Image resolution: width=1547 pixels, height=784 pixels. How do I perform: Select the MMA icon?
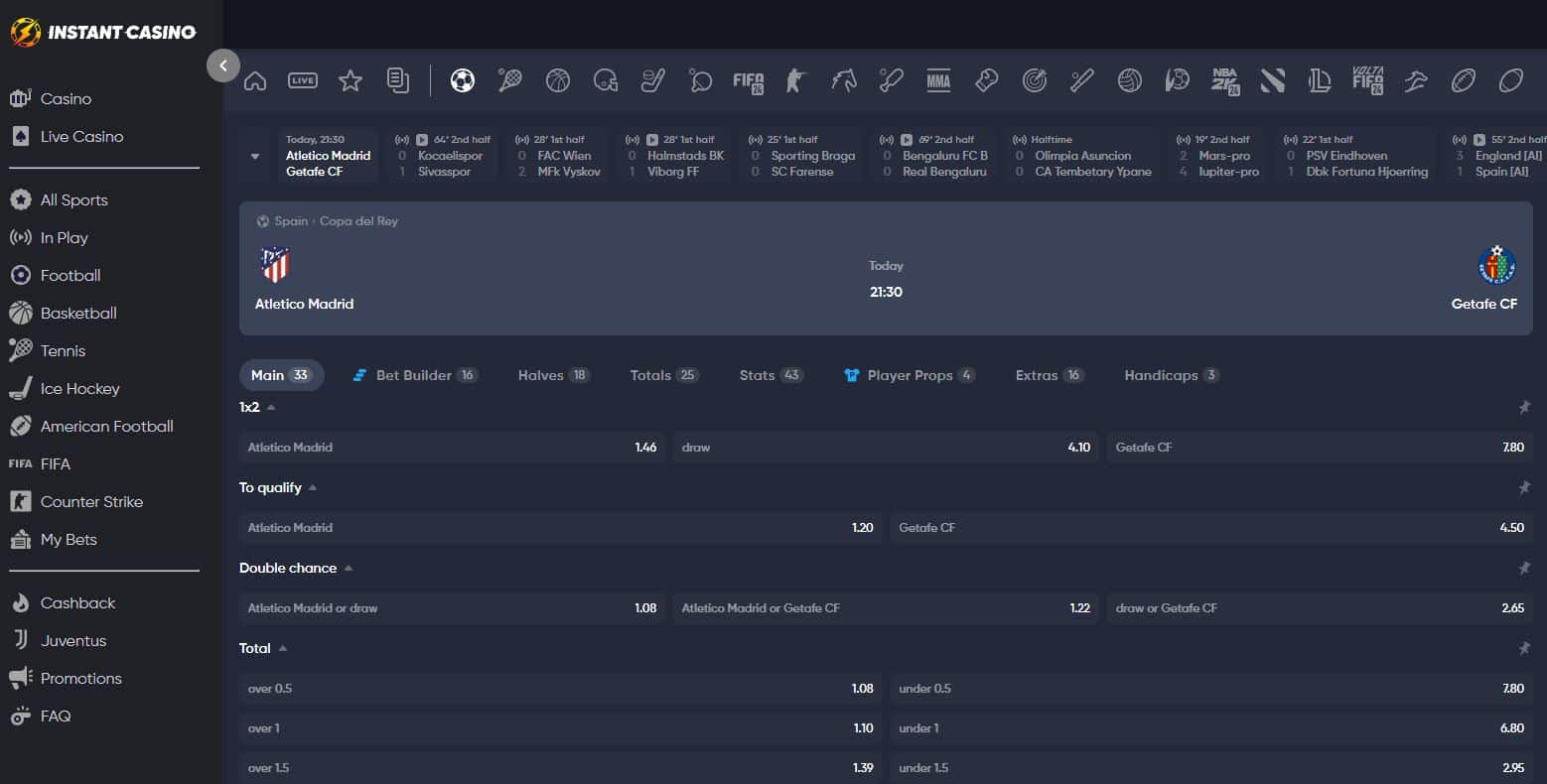pyautogui.click(x=938, y=80)
